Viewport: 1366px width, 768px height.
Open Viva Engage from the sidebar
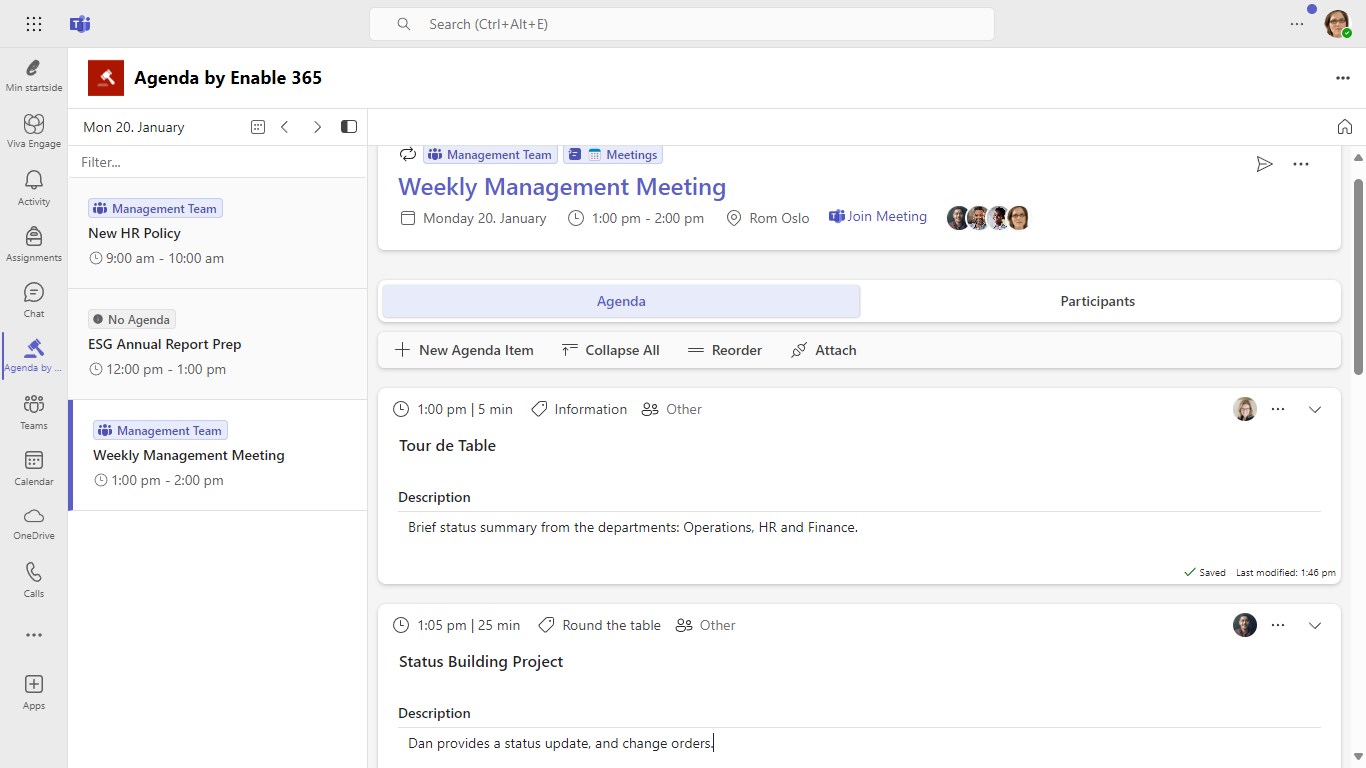[x=34, y=130]
